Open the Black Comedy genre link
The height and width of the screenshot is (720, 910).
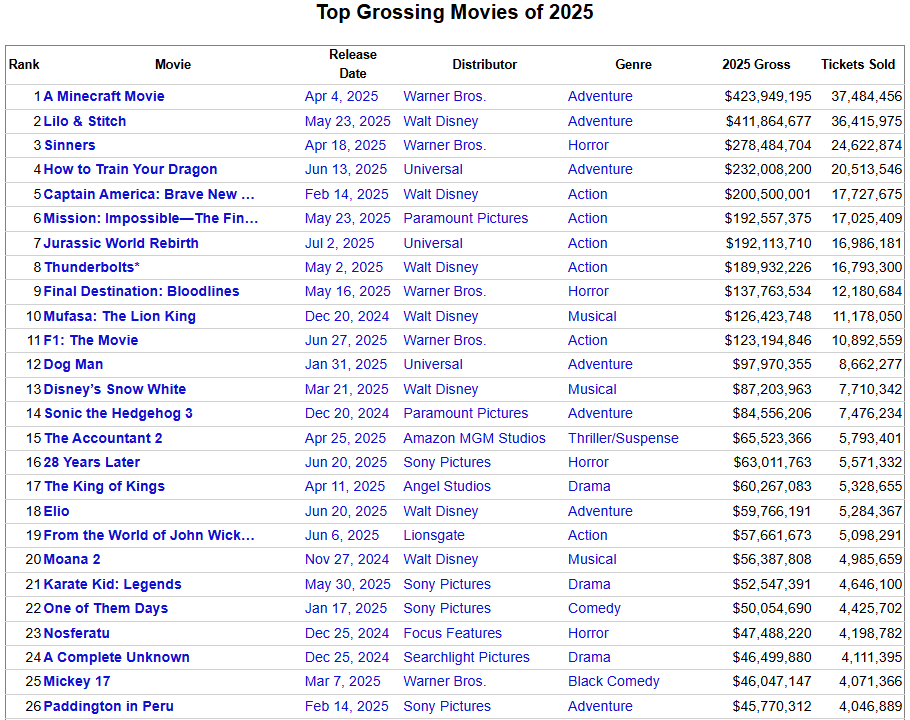[x=613, y=682]
